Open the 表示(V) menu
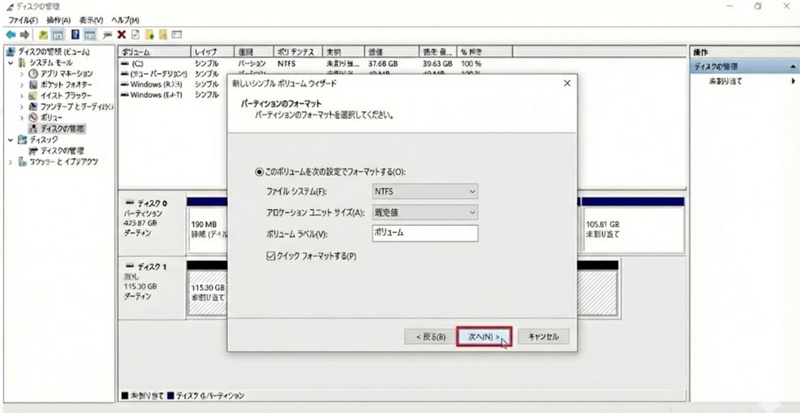Image resolution: width=800 pixels, height=413 pixels. tap(91, 20)
